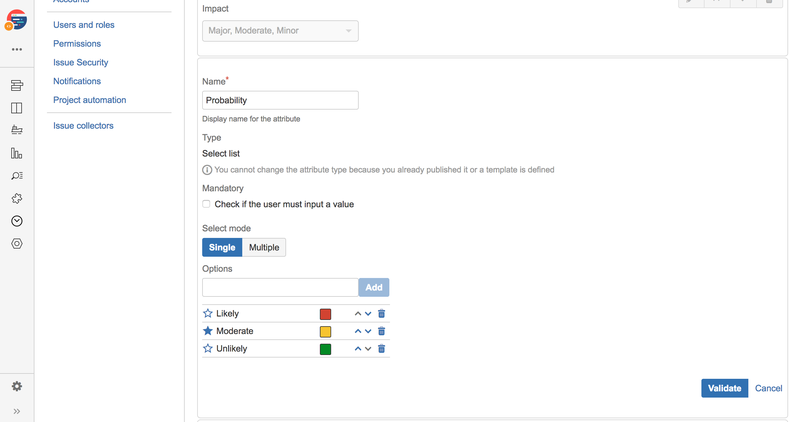Screen dimensions: 800x422
Task: Set Likely as default with star
Action: (208, 314)
